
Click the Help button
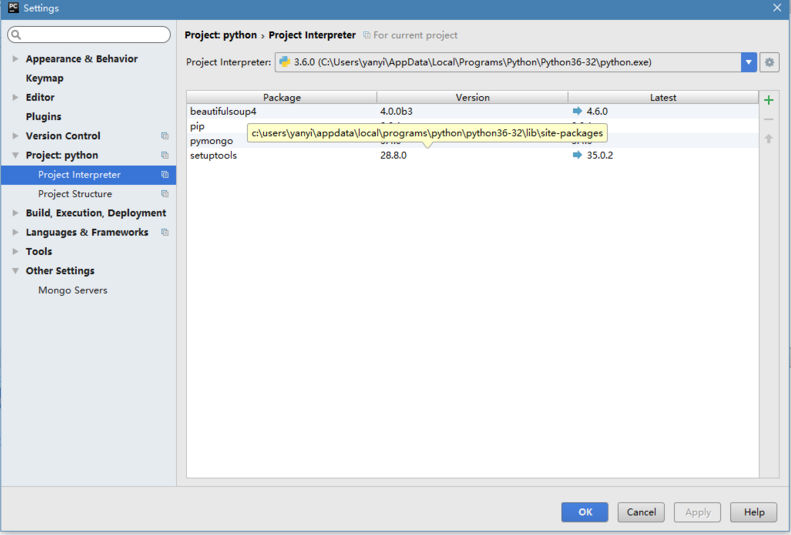[x=754, y=512]
